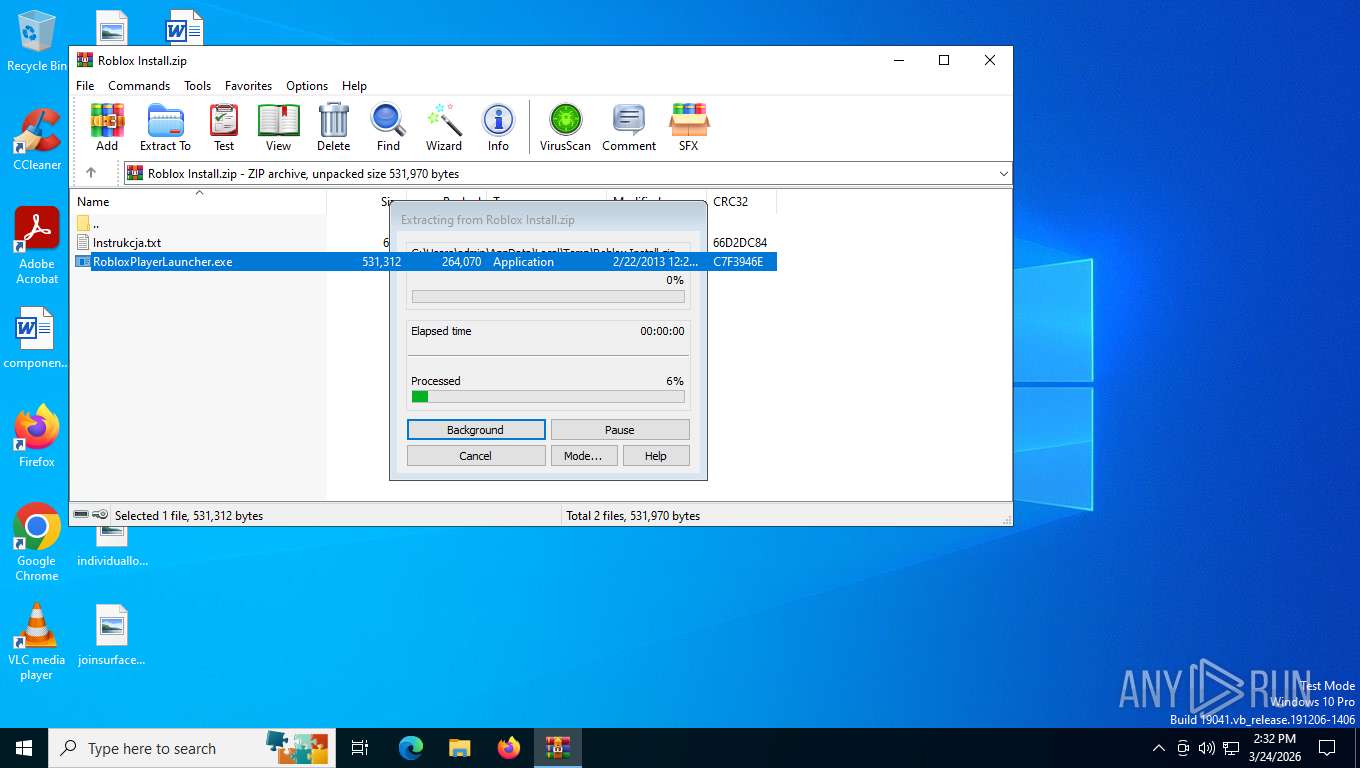Click the volume tray icon
Image resolution: width=1360 pixels, height=768 pixels.
[1207, 748]
